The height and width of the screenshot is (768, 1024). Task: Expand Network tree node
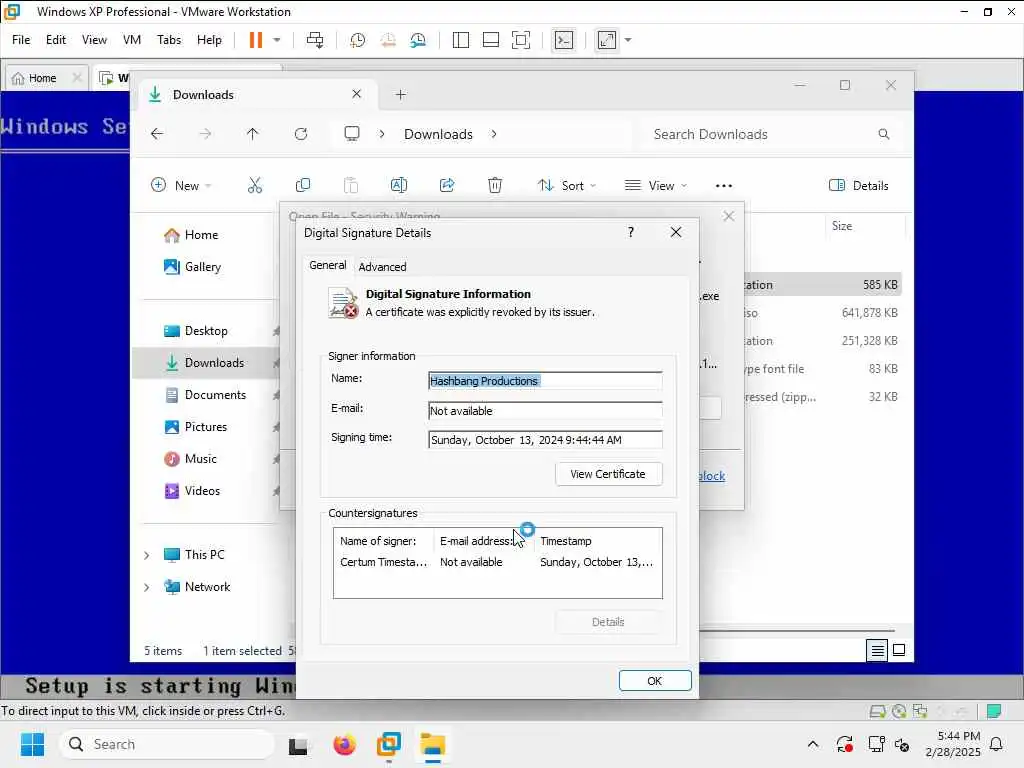tap(146, 587)
